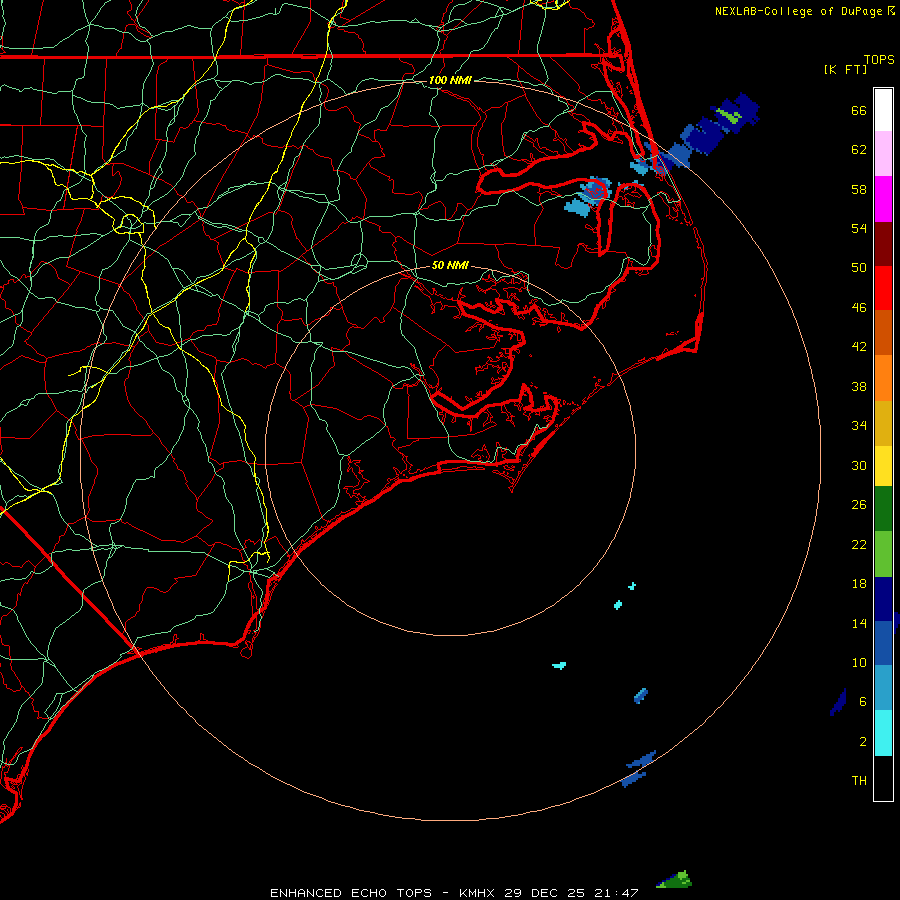This screenshot has height=900, width=900.
Task: Click the NEXLAB-College of DuPage label
Action: 800,11
